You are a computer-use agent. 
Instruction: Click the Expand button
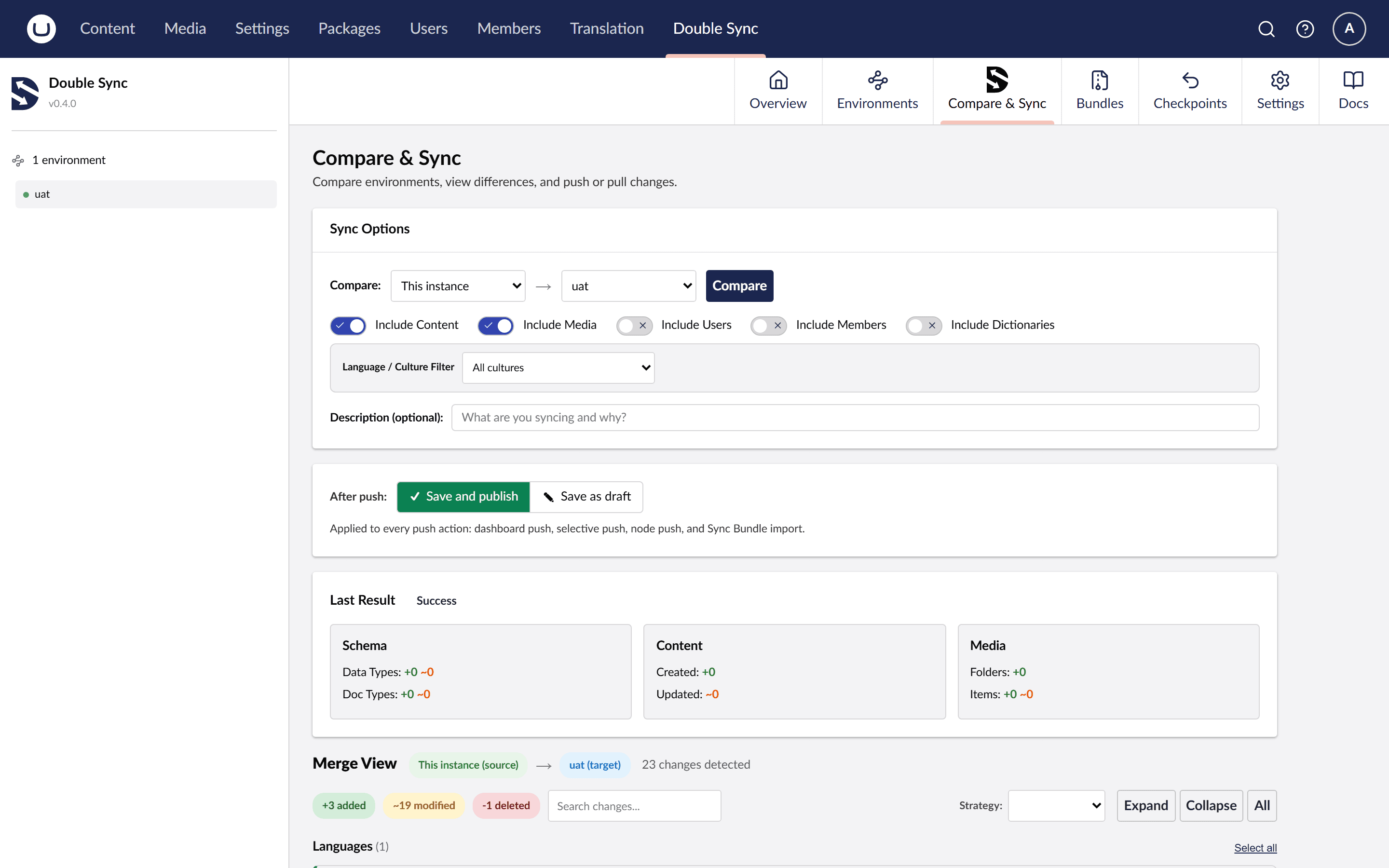(1145, 805)
